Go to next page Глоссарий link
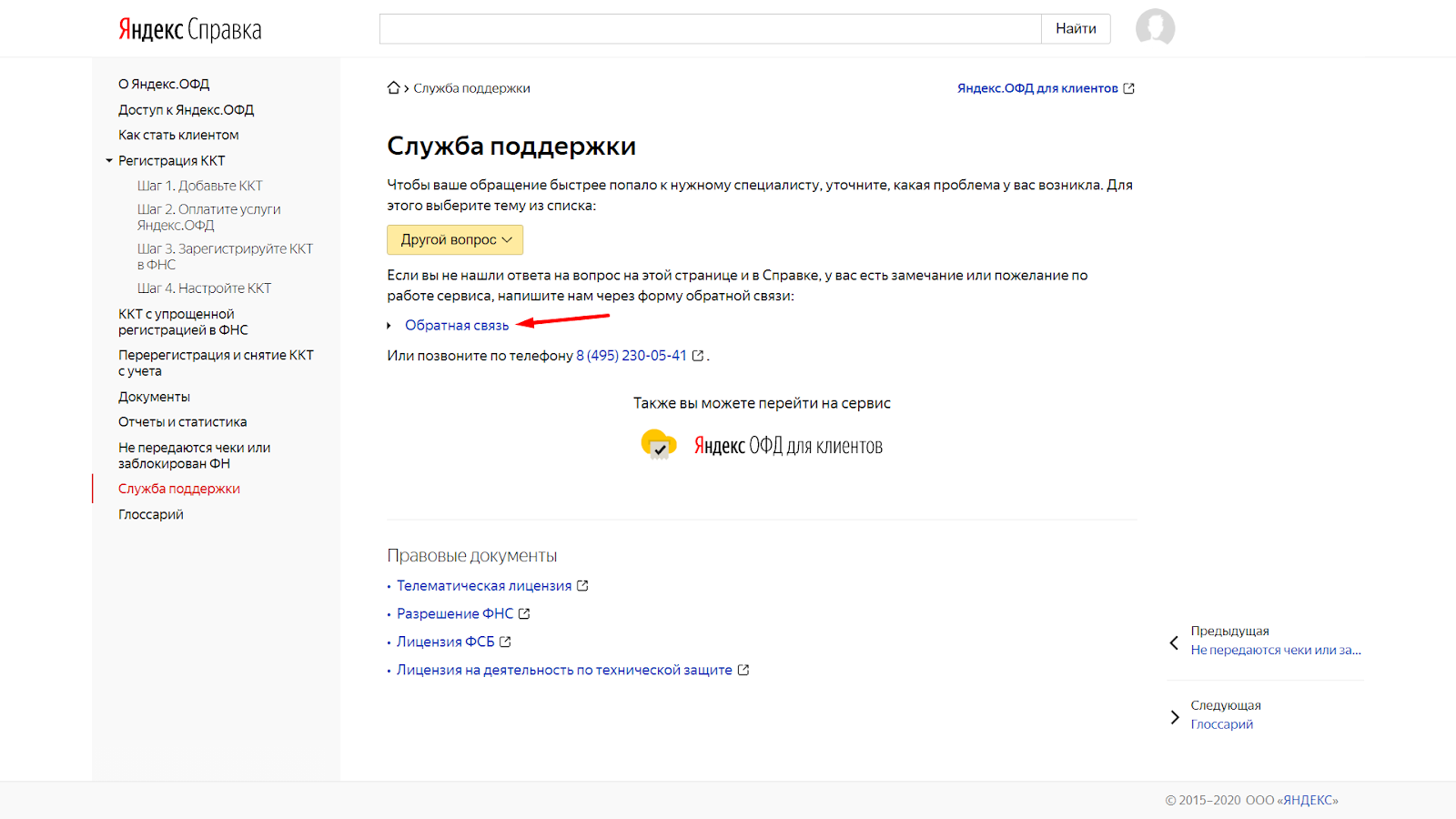This screenshot has height=819, width=1456. tap(1222, 724)
